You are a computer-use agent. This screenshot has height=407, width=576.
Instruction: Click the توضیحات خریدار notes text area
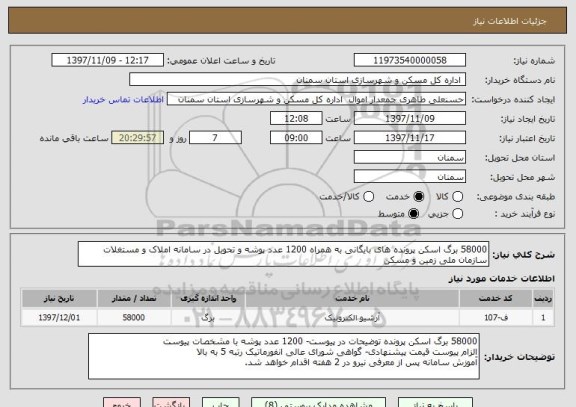[x=284, y=356]
